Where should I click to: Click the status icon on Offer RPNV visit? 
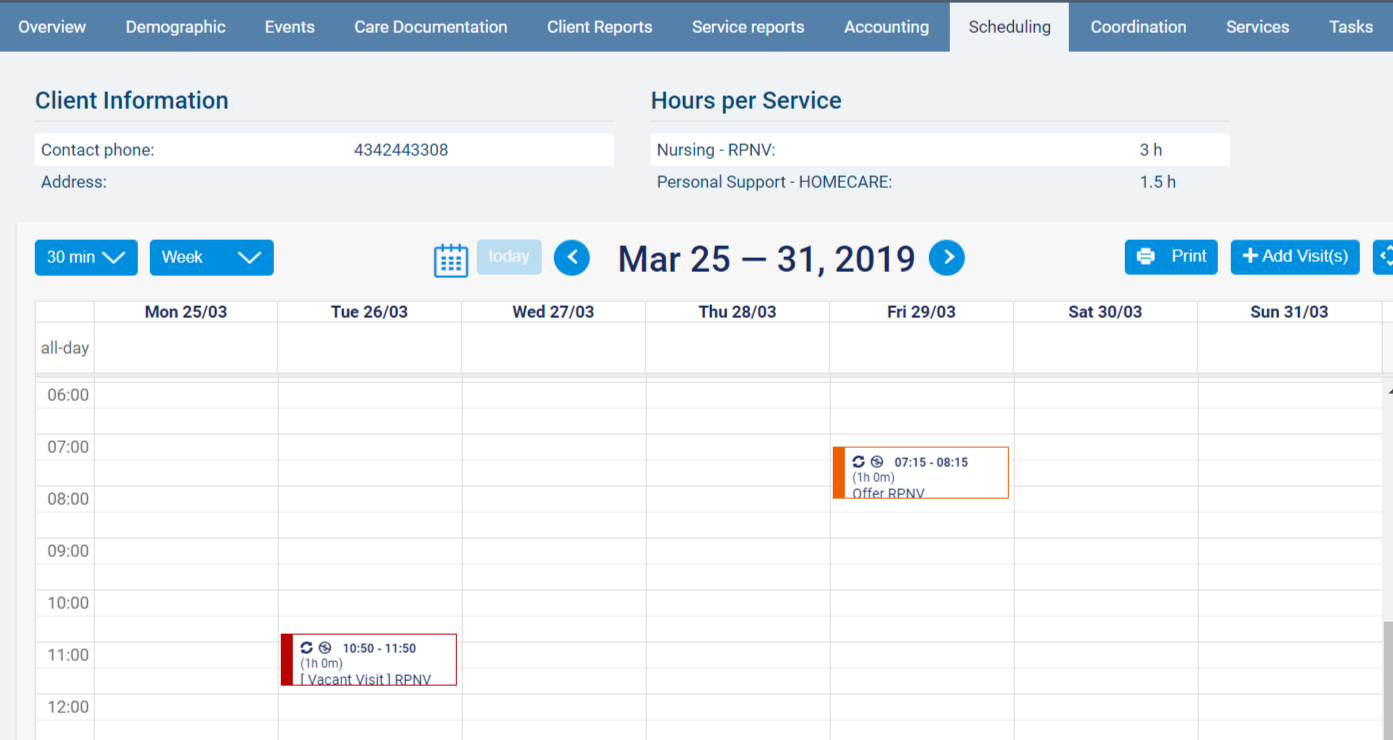coord(877,462)
